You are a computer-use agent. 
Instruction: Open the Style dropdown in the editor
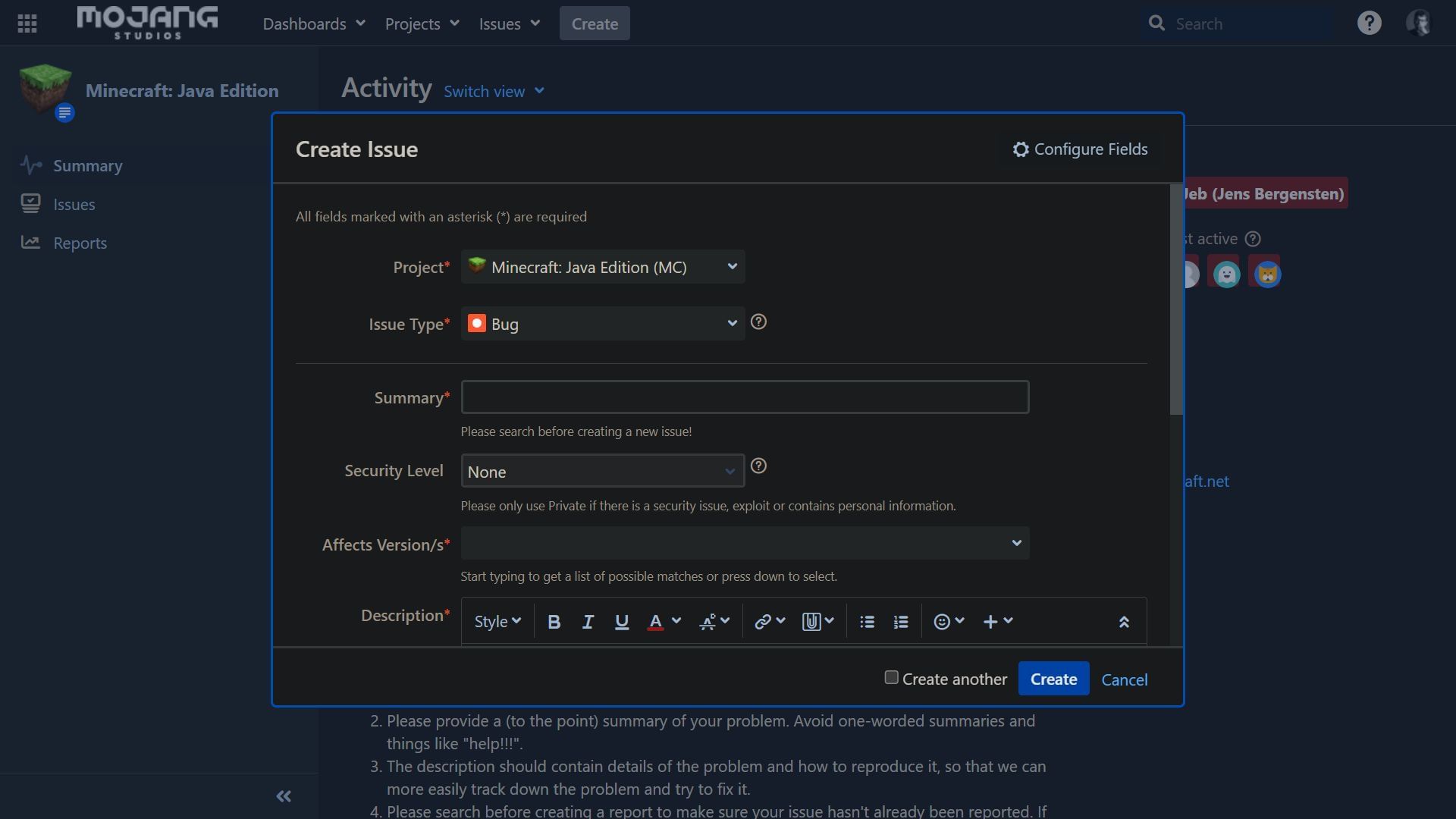pos(497,621)
